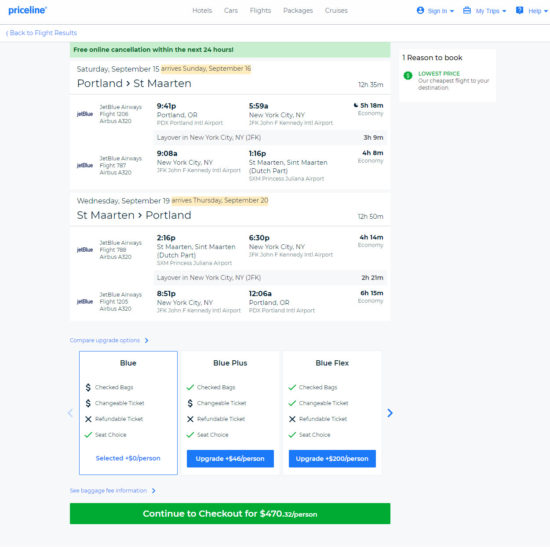550x547 pixels.
Task: Expand the Help dropdown
Action: point(546,11)
